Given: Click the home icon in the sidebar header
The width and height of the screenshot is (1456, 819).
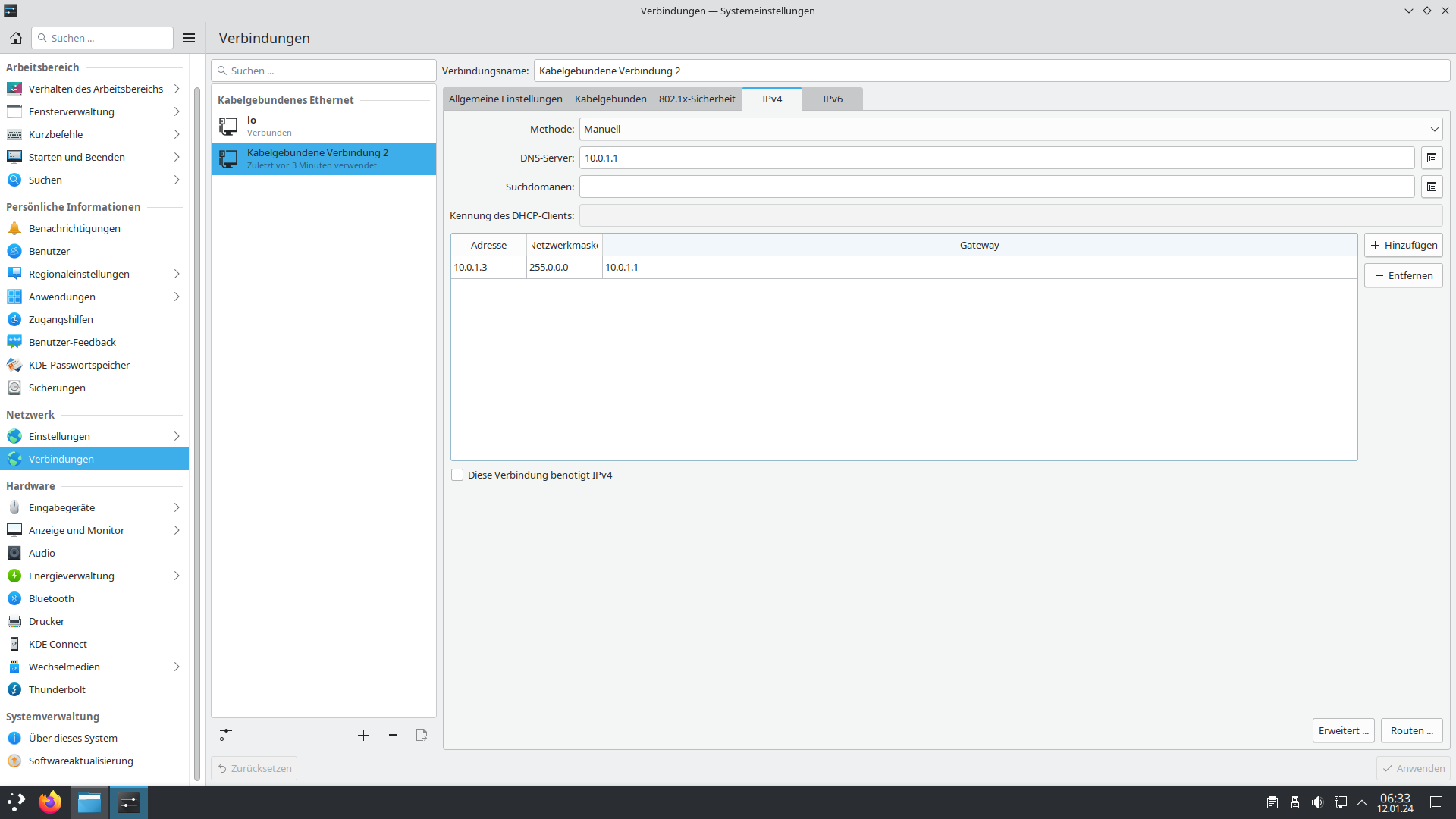Looking at the screenshot, I should coord(15,38).
